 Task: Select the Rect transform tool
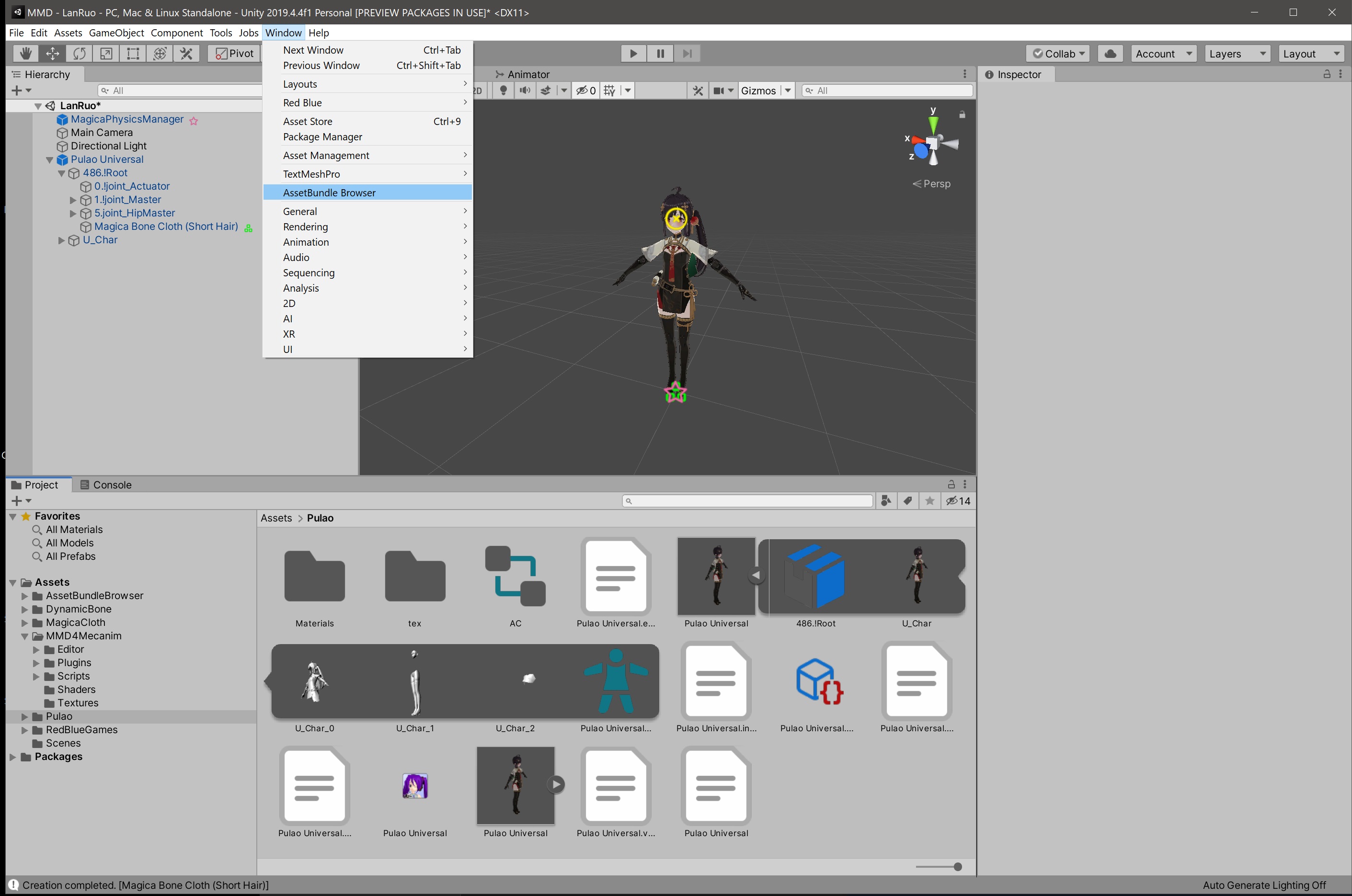coord(133,54)
